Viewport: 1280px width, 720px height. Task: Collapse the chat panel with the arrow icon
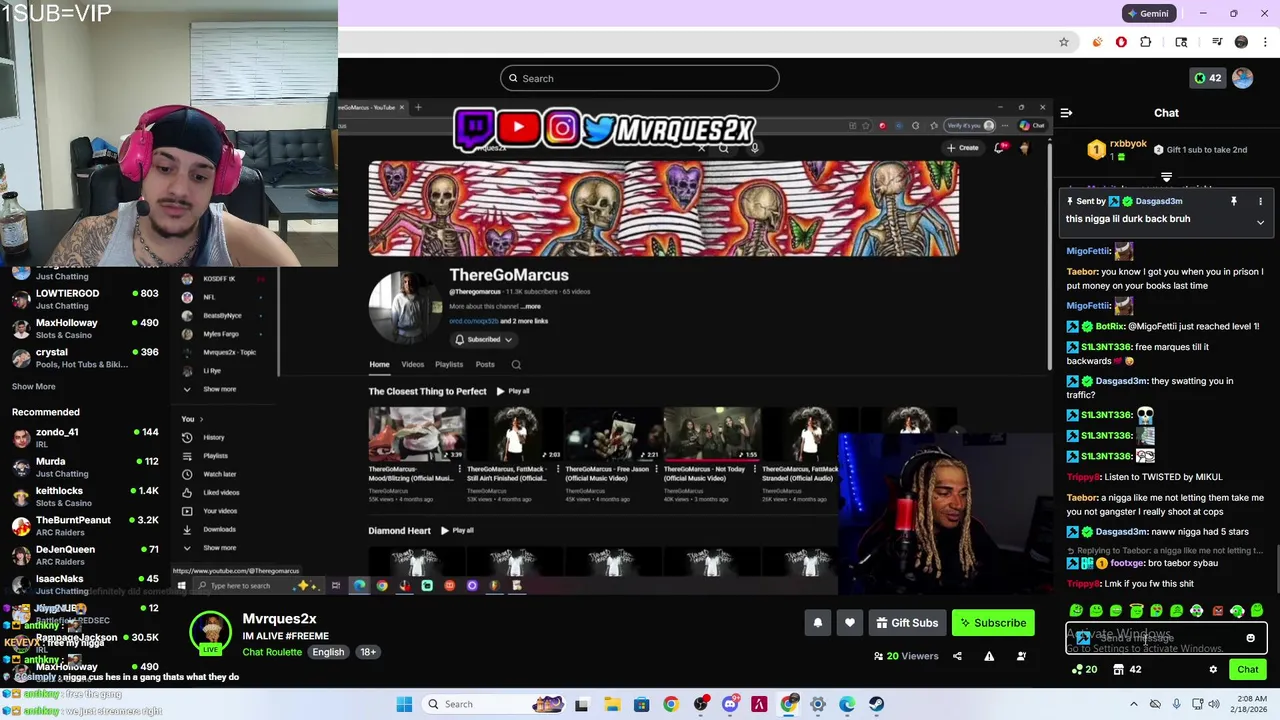tap(1066, 113)
